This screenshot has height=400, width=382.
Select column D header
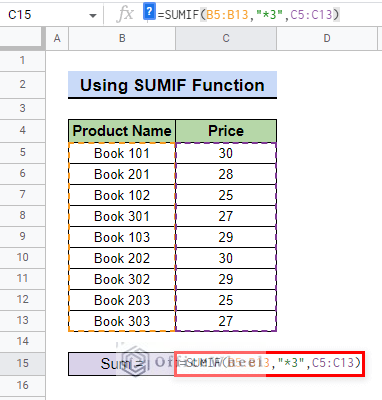click(327, 39)
